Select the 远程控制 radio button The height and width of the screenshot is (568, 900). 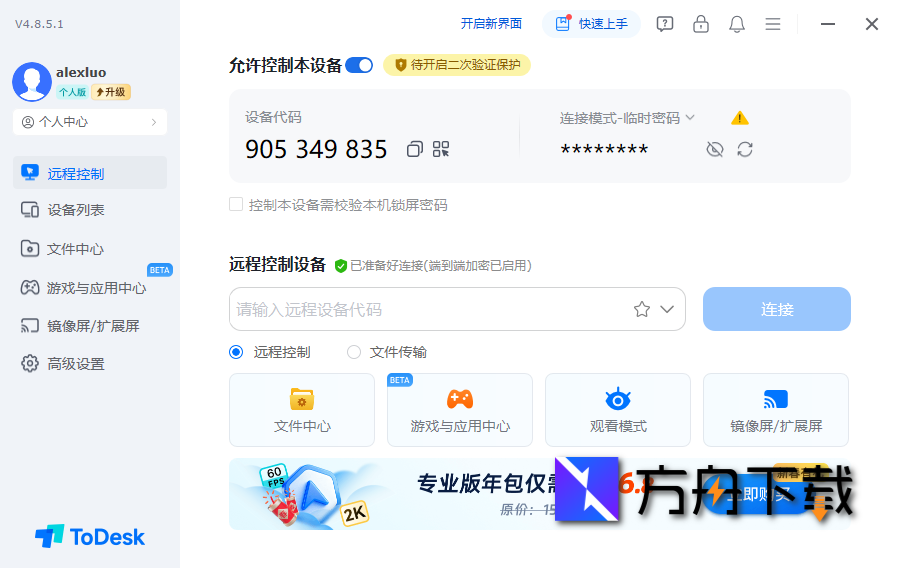pyautogui.click(x=236, y=352)
